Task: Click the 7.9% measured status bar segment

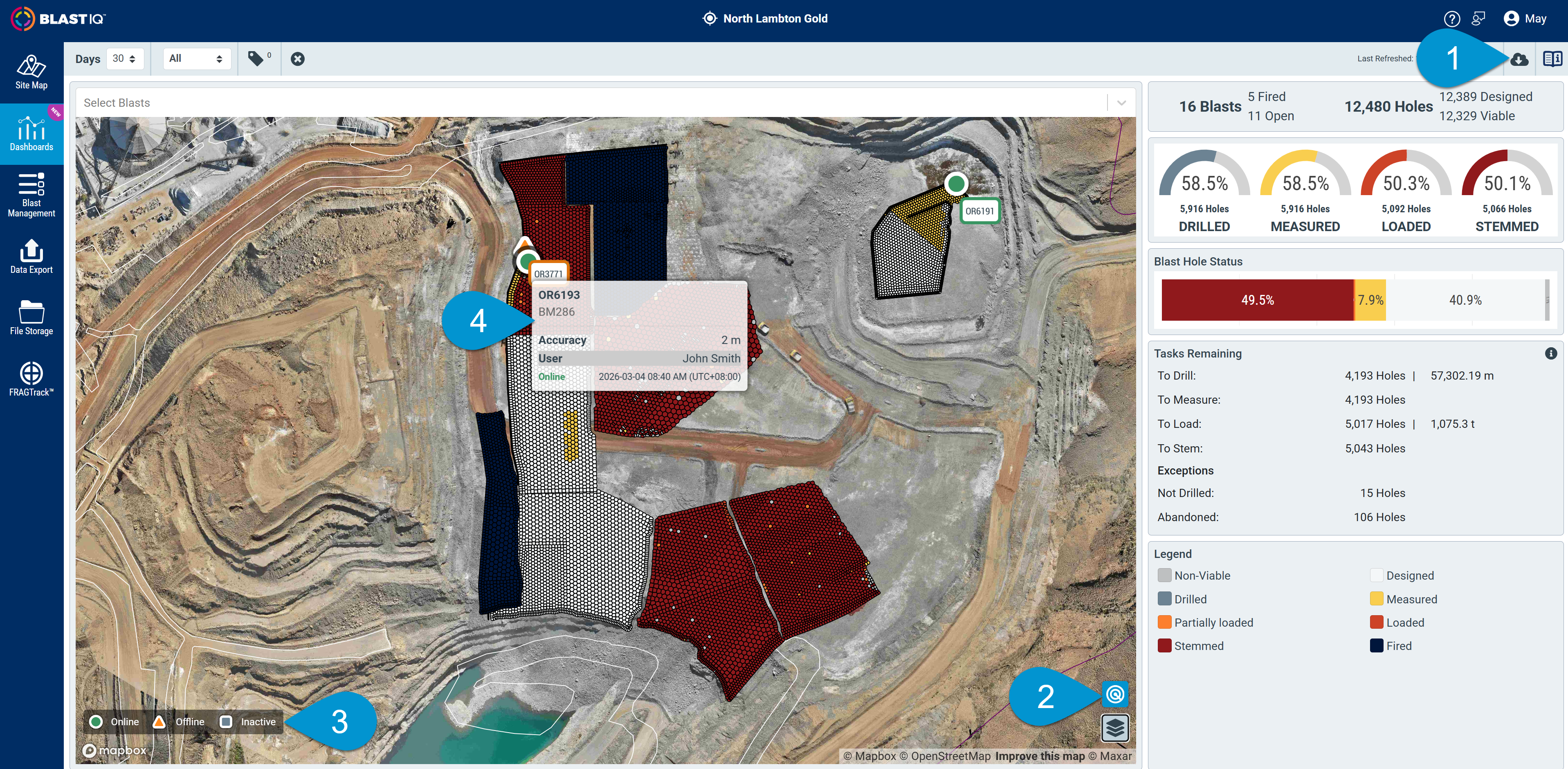Action: [x=1370, y=299]
